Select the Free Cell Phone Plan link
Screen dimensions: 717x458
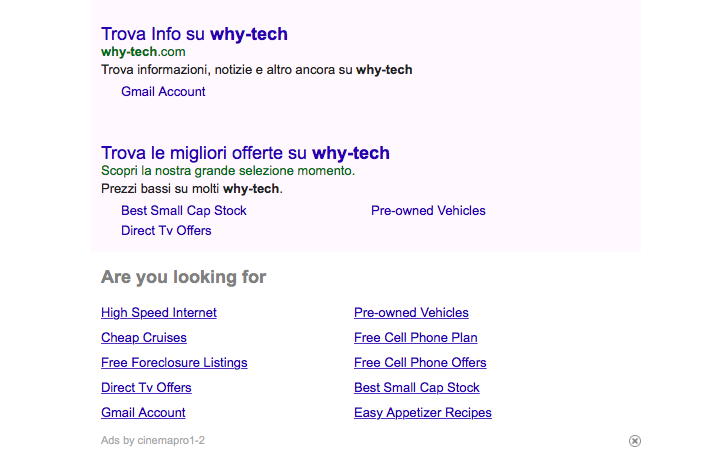click(x=416, y=337)
